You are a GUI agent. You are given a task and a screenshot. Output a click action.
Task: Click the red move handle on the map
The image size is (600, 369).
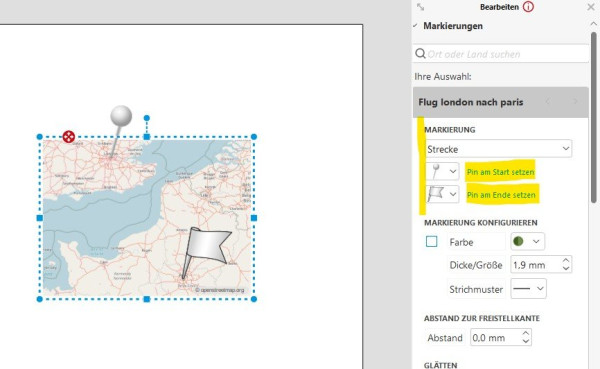(68, 137)
